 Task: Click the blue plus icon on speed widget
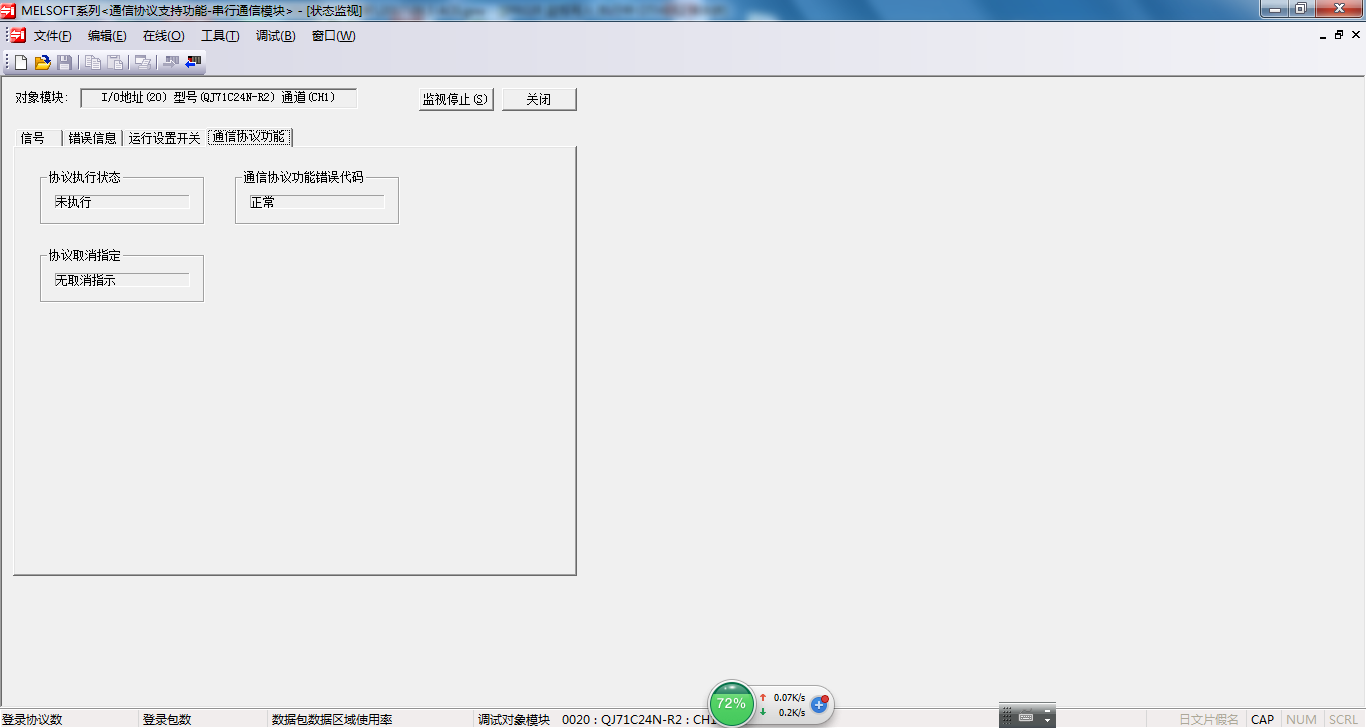click(x=819, y=704)
